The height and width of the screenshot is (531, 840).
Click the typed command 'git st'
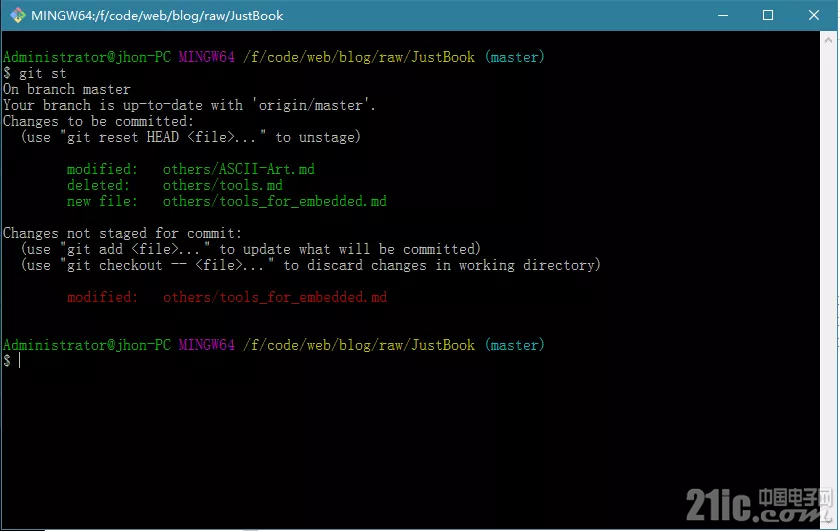pos(42,73)
